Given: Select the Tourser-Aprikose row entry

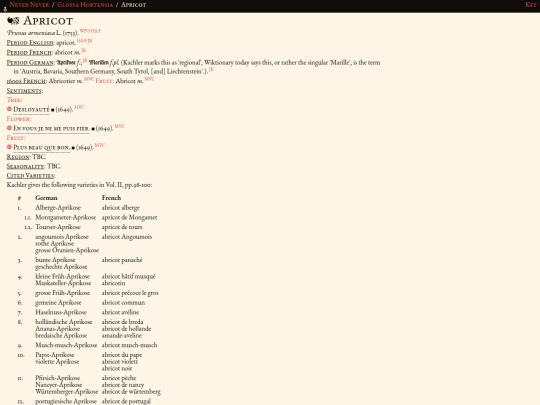Looking at the screenshot, I should pyautogui.click(x=58, y=227).
